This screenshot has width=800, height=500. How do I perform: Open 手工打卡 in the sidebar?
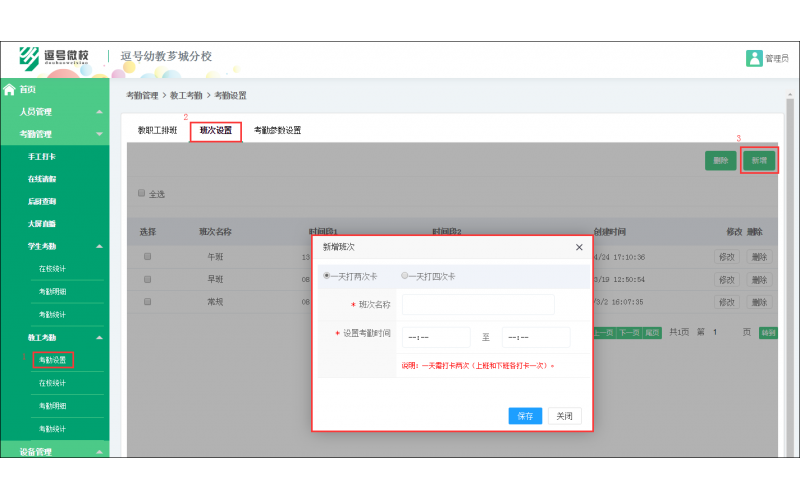(42, 157)
